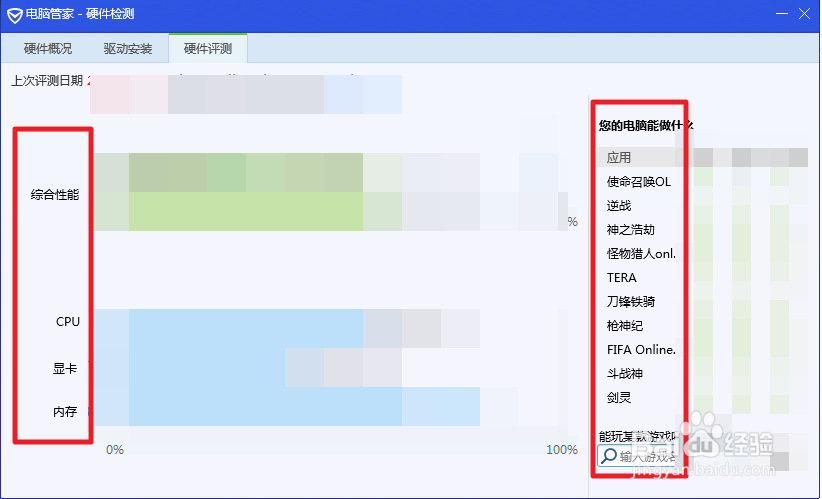This screenshot has height=499, width=822.
Task: Select 使命召唤OL in the game list
Action: [639, 182]
